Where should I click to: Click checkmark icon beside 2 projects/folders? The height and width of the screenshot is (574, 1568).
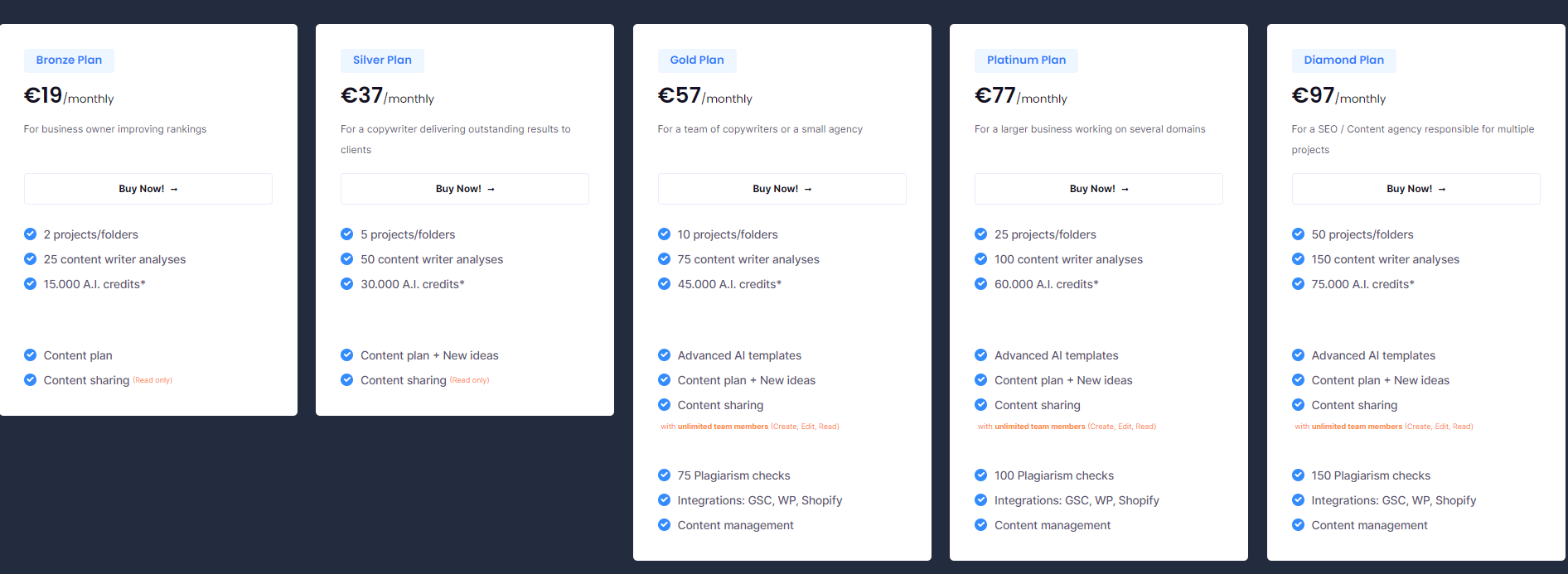(31, 234)
